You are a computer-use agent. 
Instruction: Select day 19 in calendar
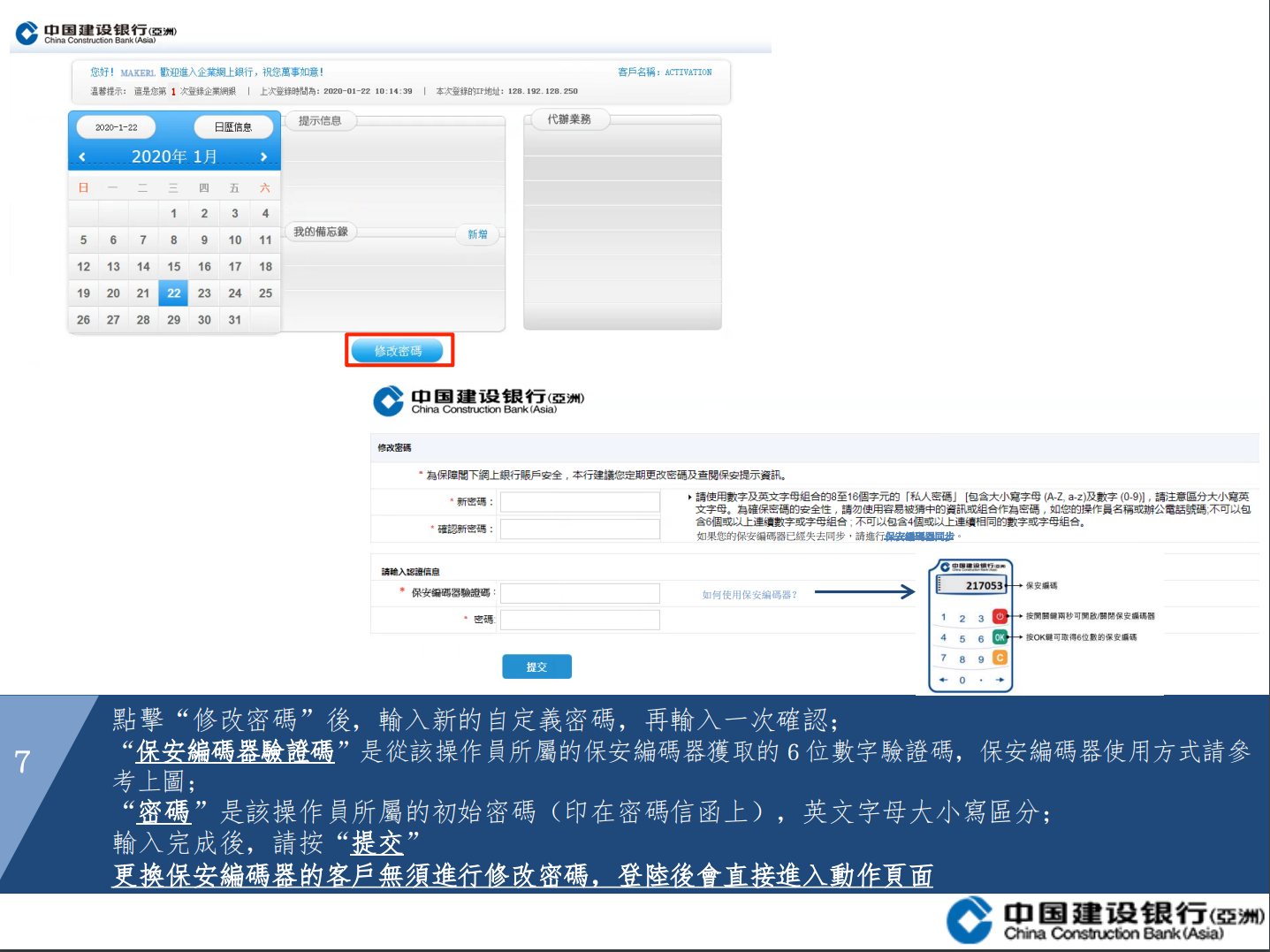point(83,293)
